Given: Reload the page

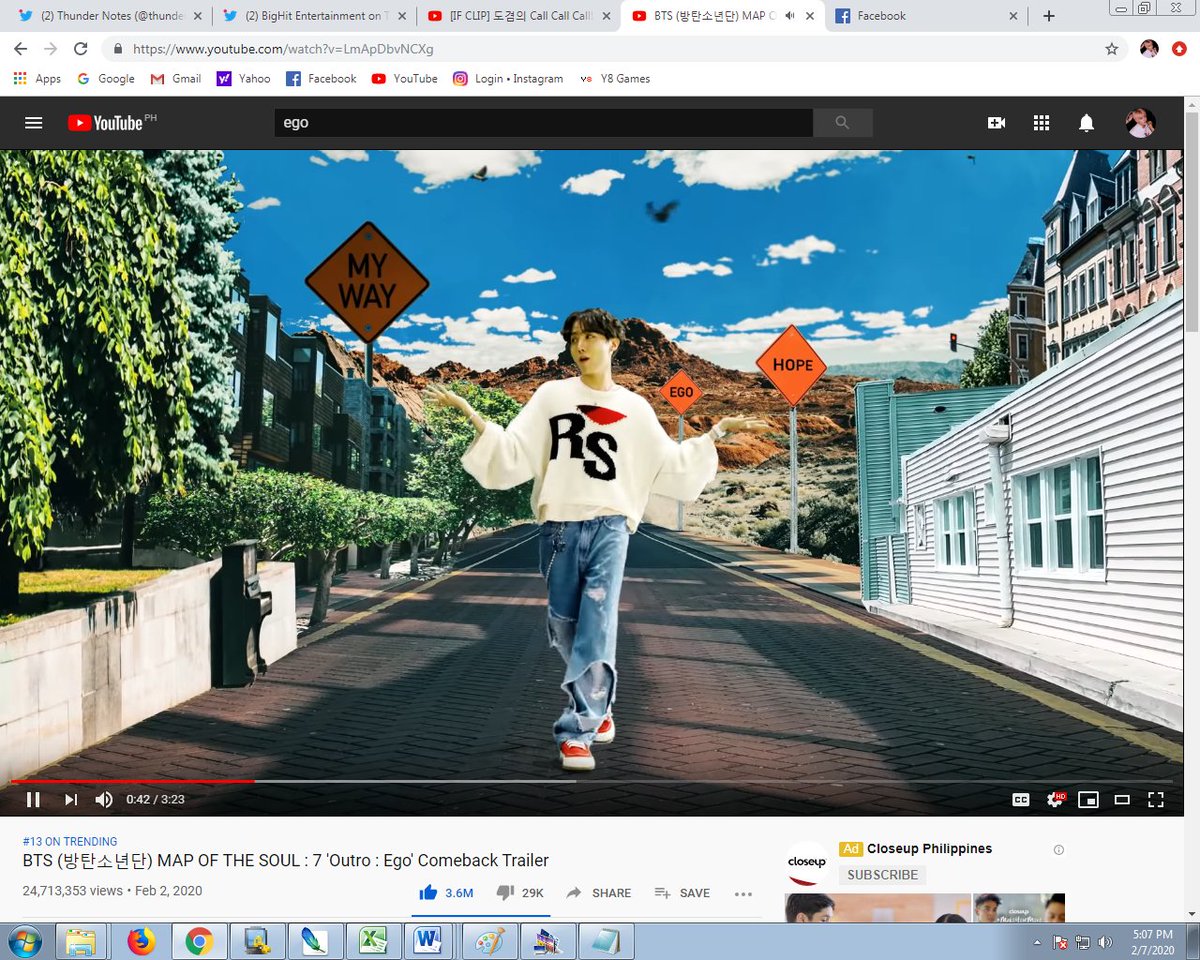Looking at the screenshot, I should [80, 49].
